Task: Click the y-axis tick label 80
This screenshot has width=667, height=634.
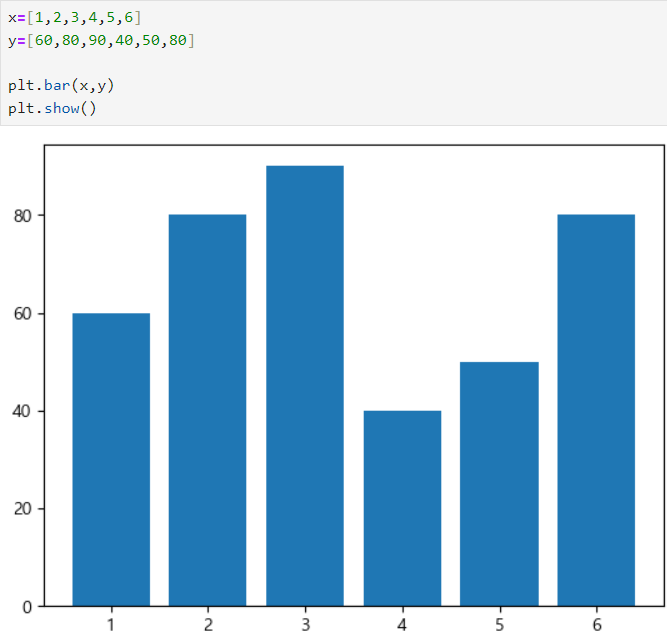Action: pyautogui.click(x=23, y=216)
